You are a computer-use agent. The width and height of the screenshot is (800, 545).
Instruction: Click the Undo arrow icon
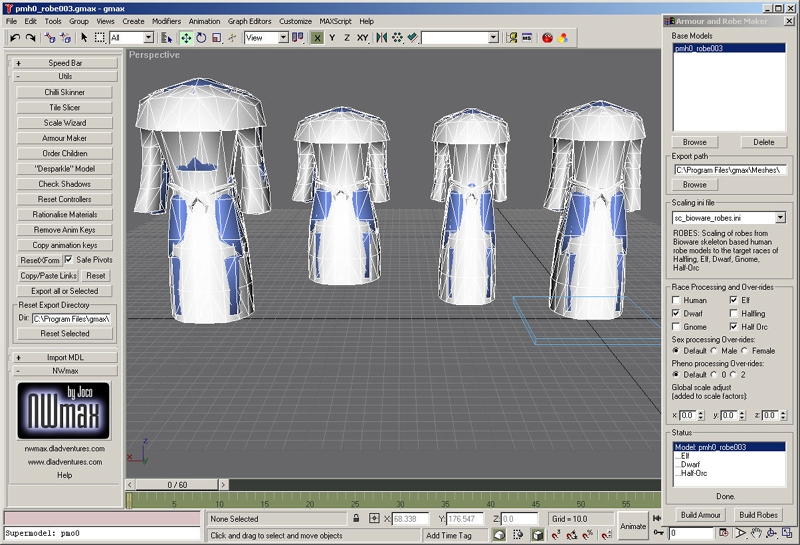click(x=14, y=38)
